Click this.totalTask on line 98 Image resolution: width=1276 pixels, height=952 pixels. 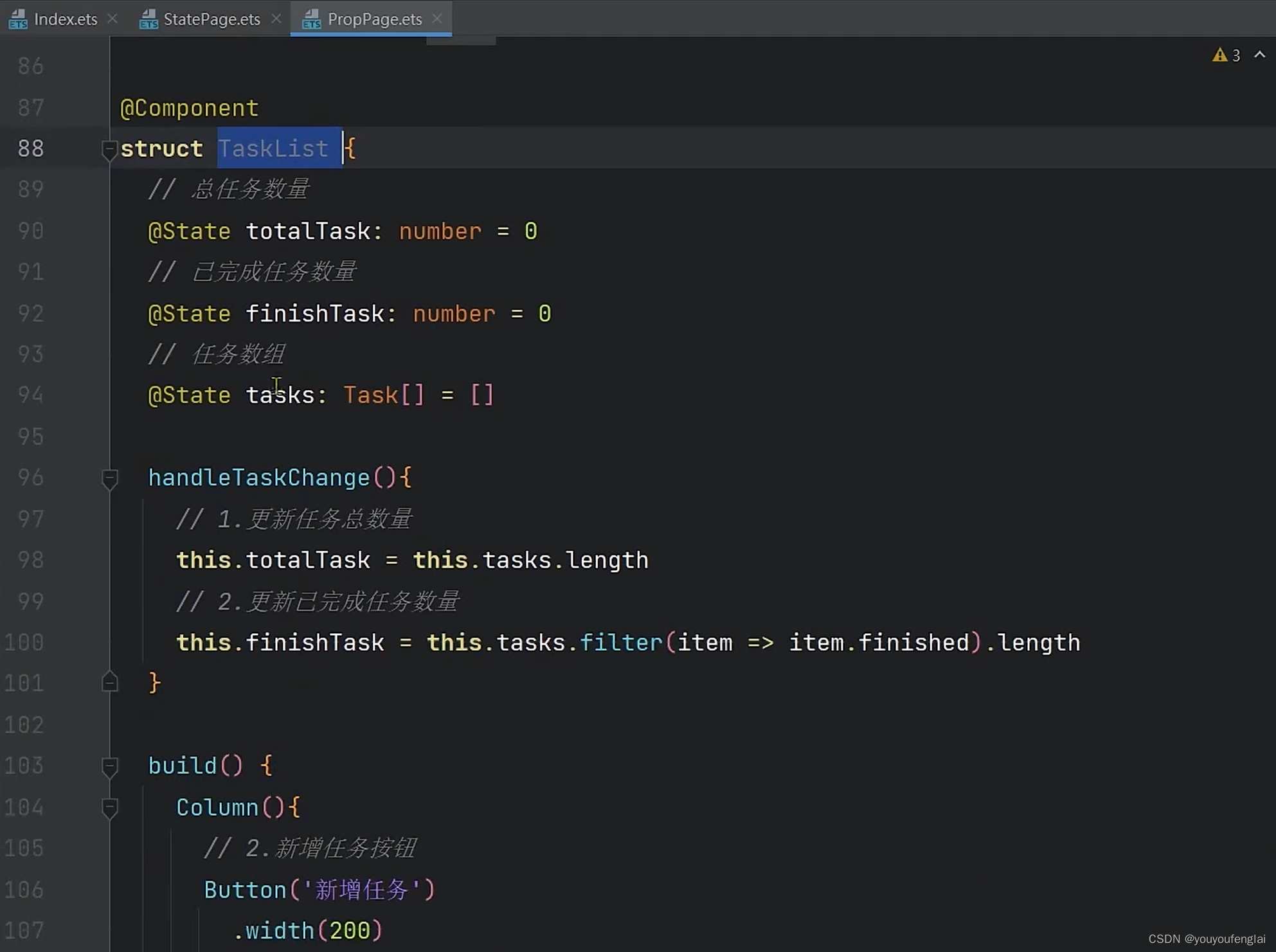click(273, 561)
